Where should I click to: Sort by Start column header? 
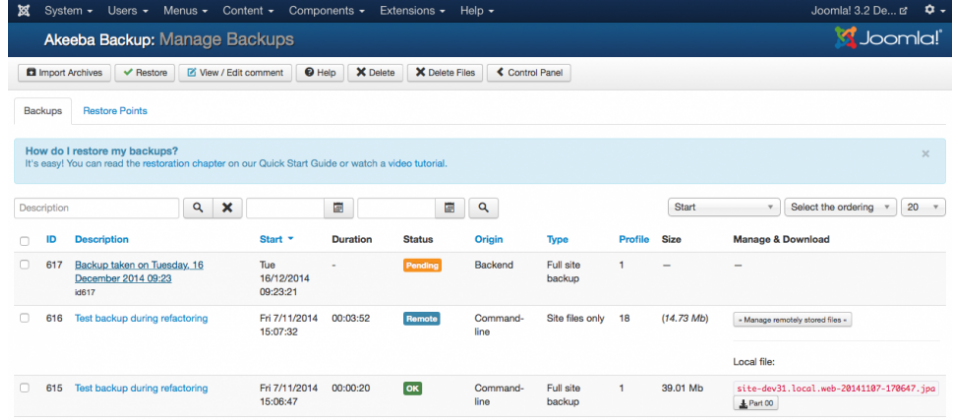(276, 239)
